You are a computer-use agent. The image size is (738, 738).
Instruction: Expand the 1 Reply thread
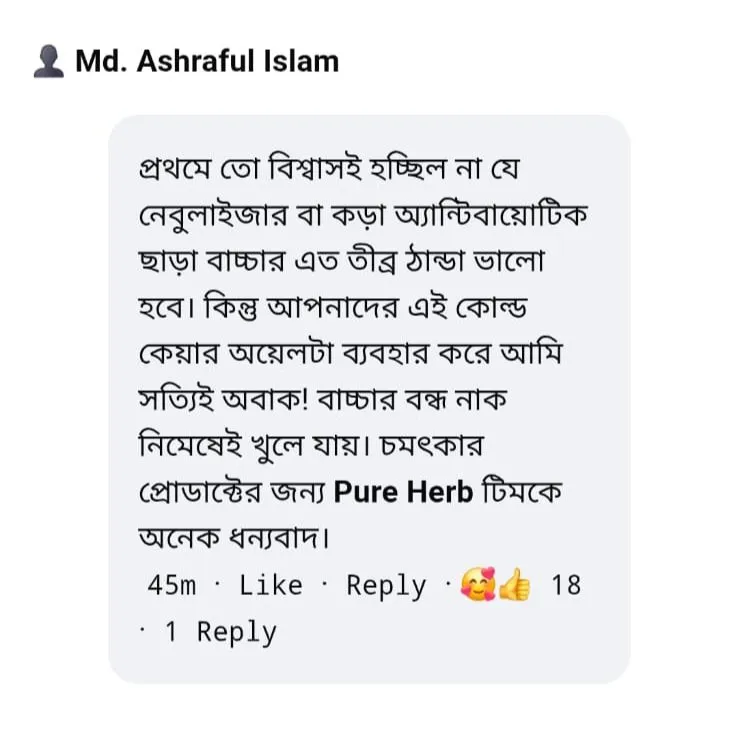point(220,632)
